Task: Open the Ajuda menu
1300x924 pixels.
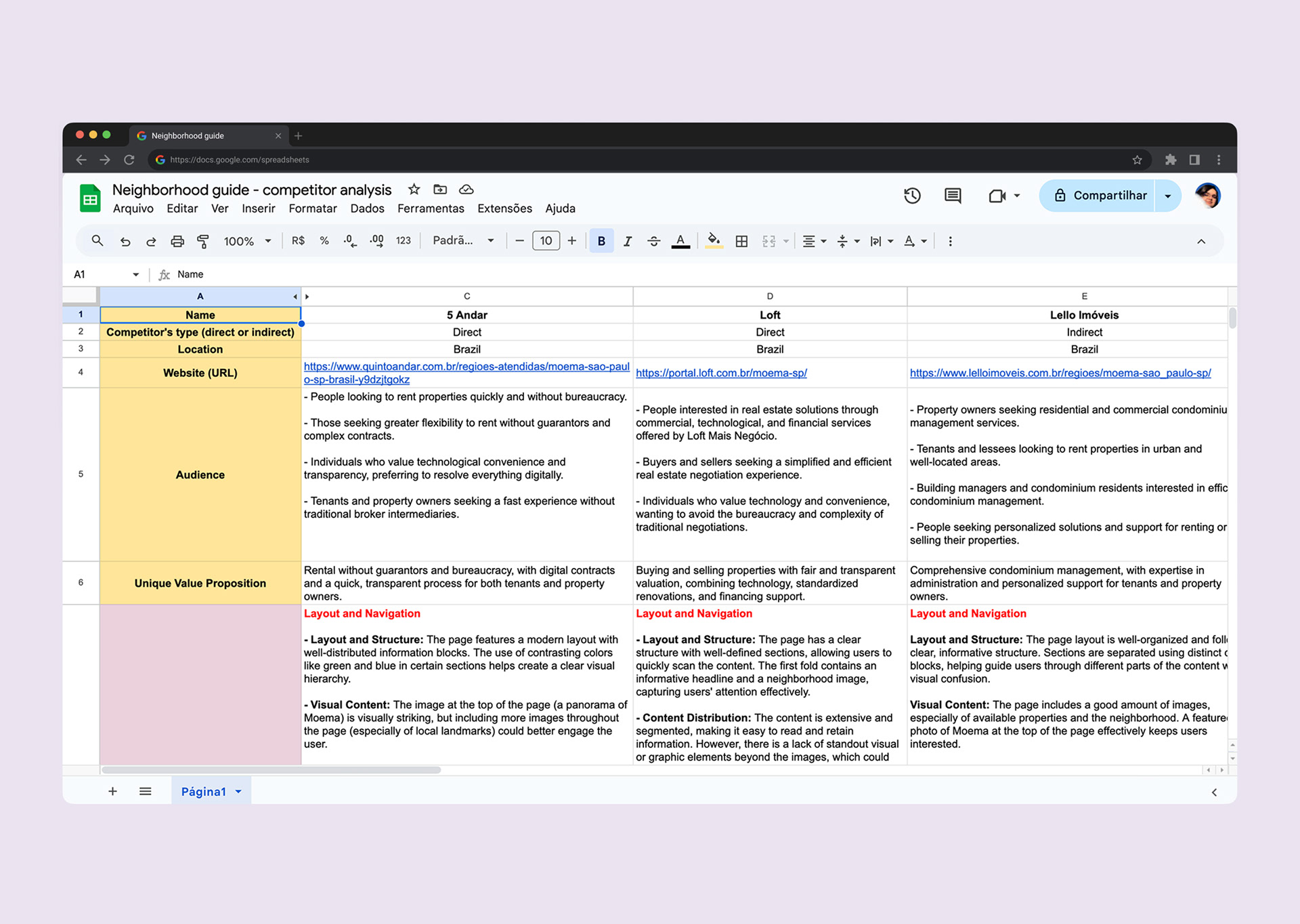Action: pyautogui.click(x=560, y=208)
